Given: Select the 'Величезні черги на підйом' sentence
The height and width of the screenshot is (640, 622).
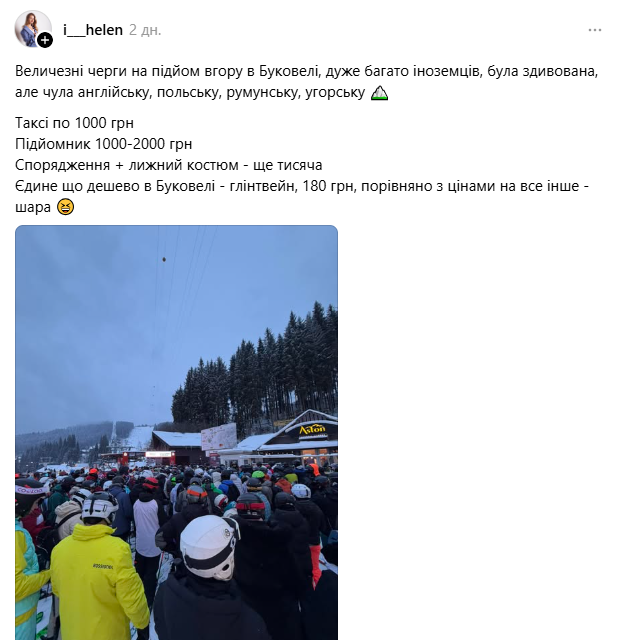Looking at the screenshot, I should [307, 71].
